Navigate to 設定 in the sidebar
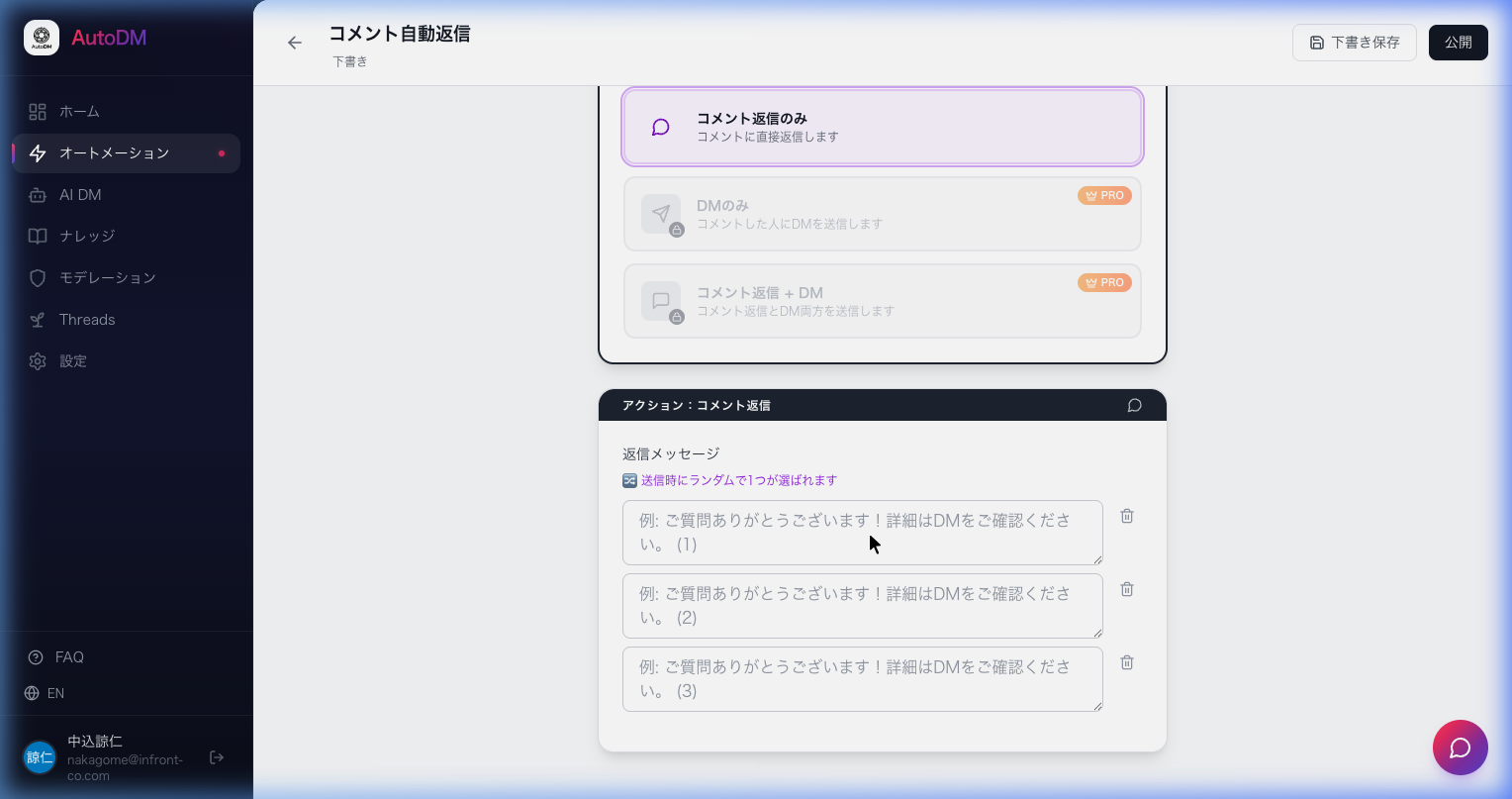 pos(73,361)
